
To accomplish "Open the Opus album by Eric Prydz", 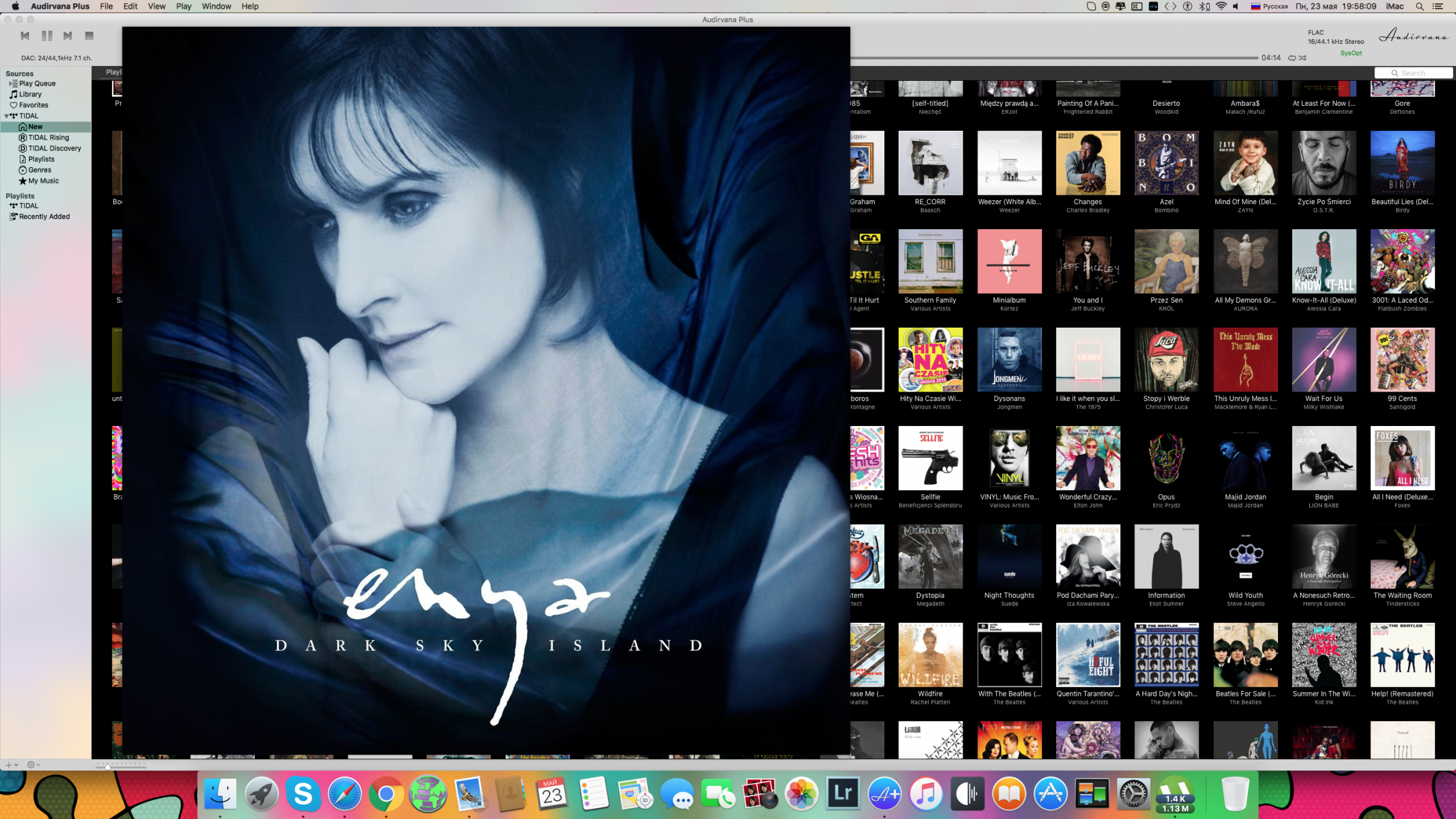I will click(x=1166, y=458).
